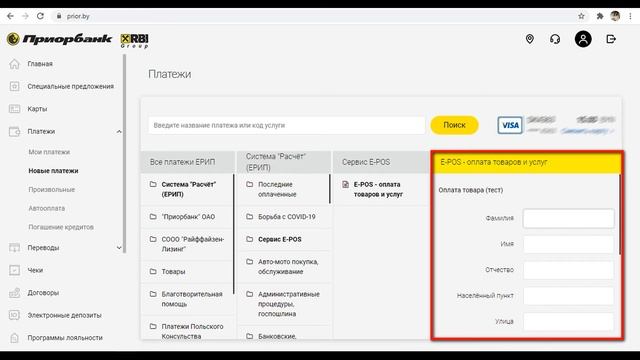This screenshot has height=360, width=640.
Task: Open Административные процедуры, госпошлина folder
Action: pyautogui.click(x=283, y=304)
